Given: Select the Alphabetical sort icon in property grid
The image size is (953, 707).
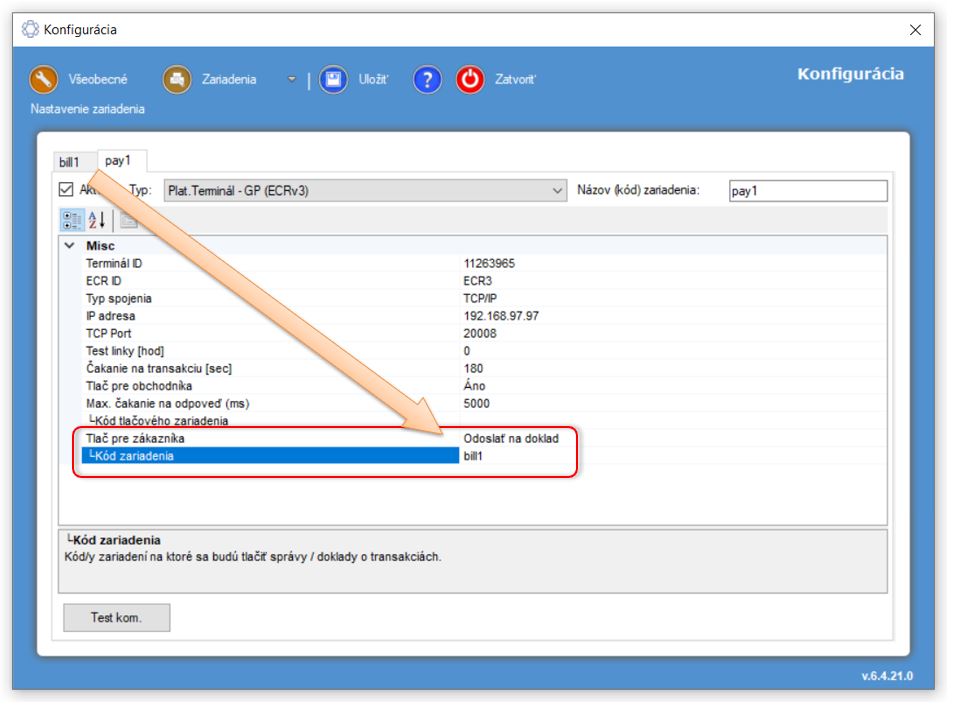Looking at the screenshot, I should (x=97, y=220).
